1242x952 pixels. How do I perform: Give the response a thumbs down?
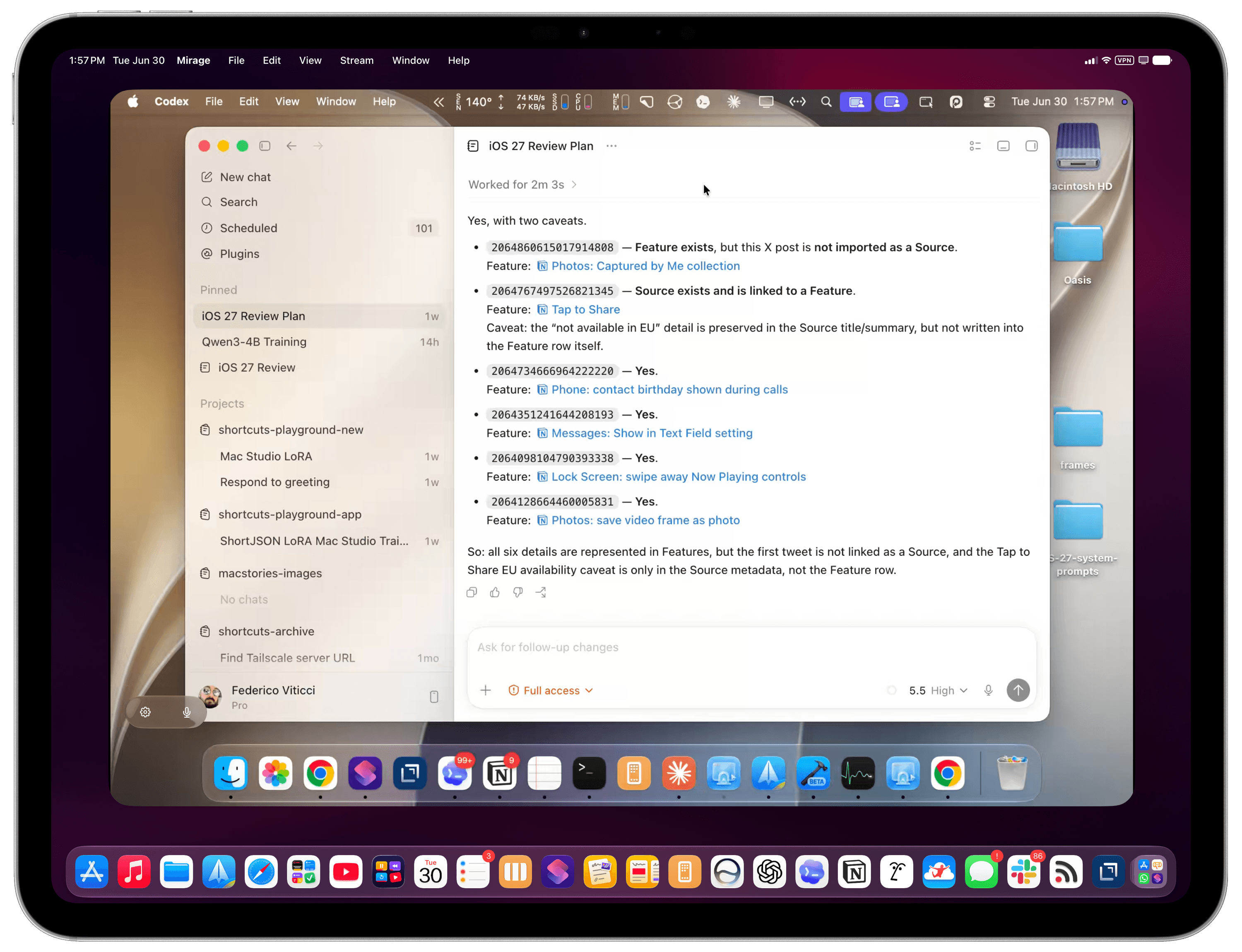[x=518, y=592]
